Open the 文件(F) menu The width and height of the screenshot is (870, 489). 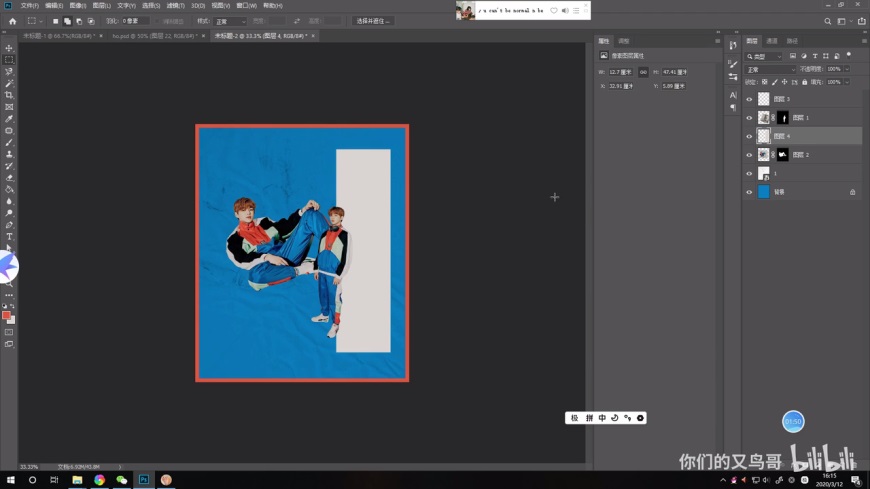[x=29, y=6]
